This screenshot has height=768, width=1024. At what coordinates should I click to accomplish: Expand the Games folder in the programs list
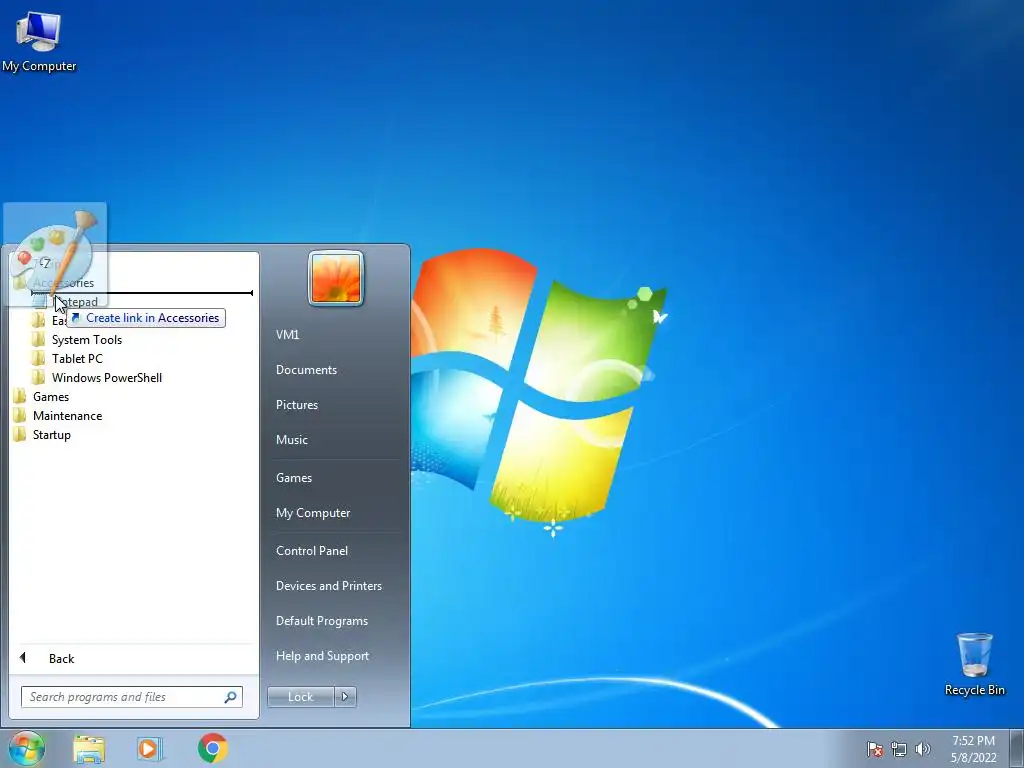click(51, 396)
